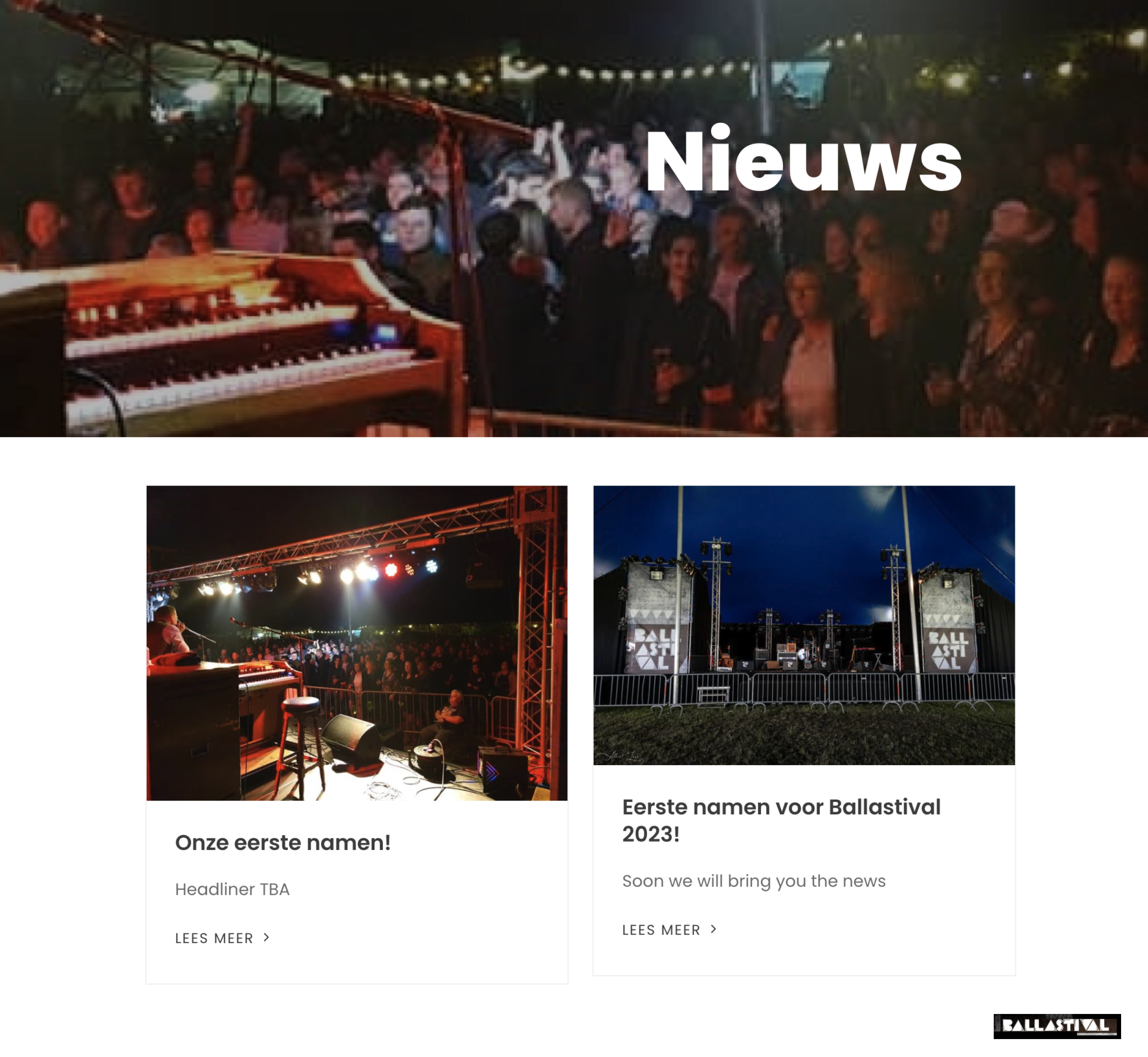Click the Nieuws page heading
Screen dimensions: 1148x1057
(x=804, y=161)
